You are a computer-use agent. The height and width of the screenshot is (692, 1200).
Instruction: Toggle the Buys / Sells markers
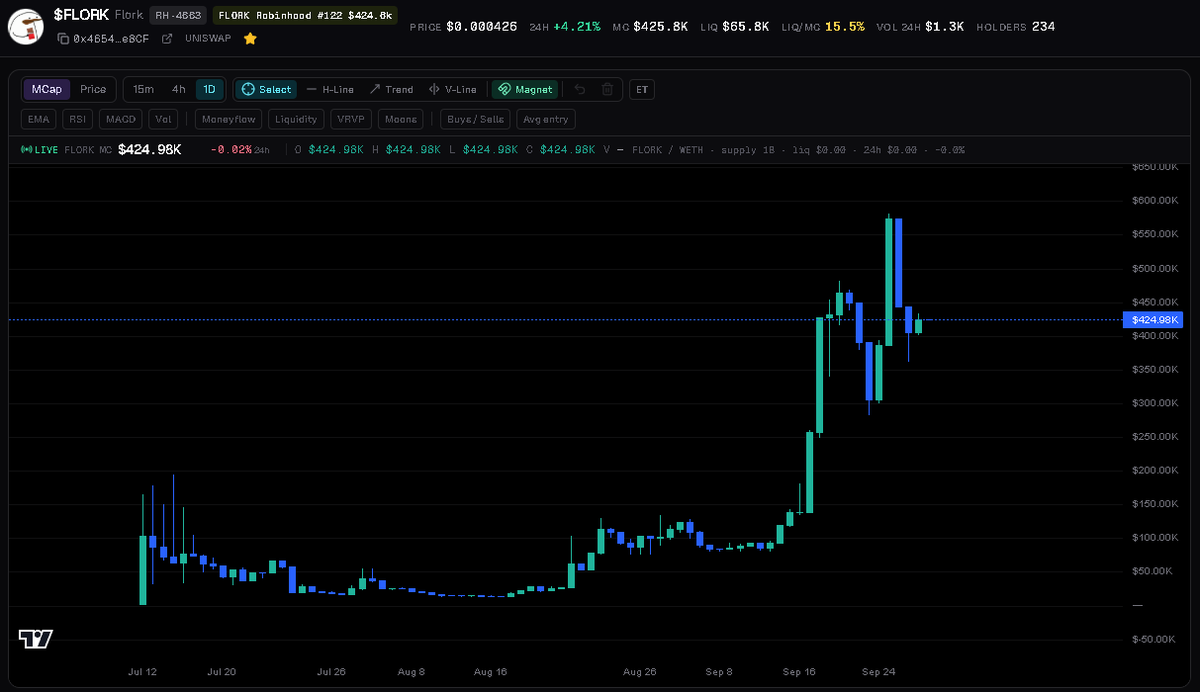click(x=475, y=119)
